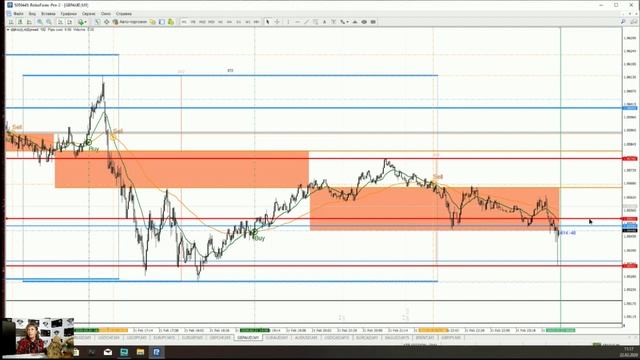Click green-yellow icon before M1 button
This screenshot has height=360, width=640.
pyautogui.click(x=171, y=22)
